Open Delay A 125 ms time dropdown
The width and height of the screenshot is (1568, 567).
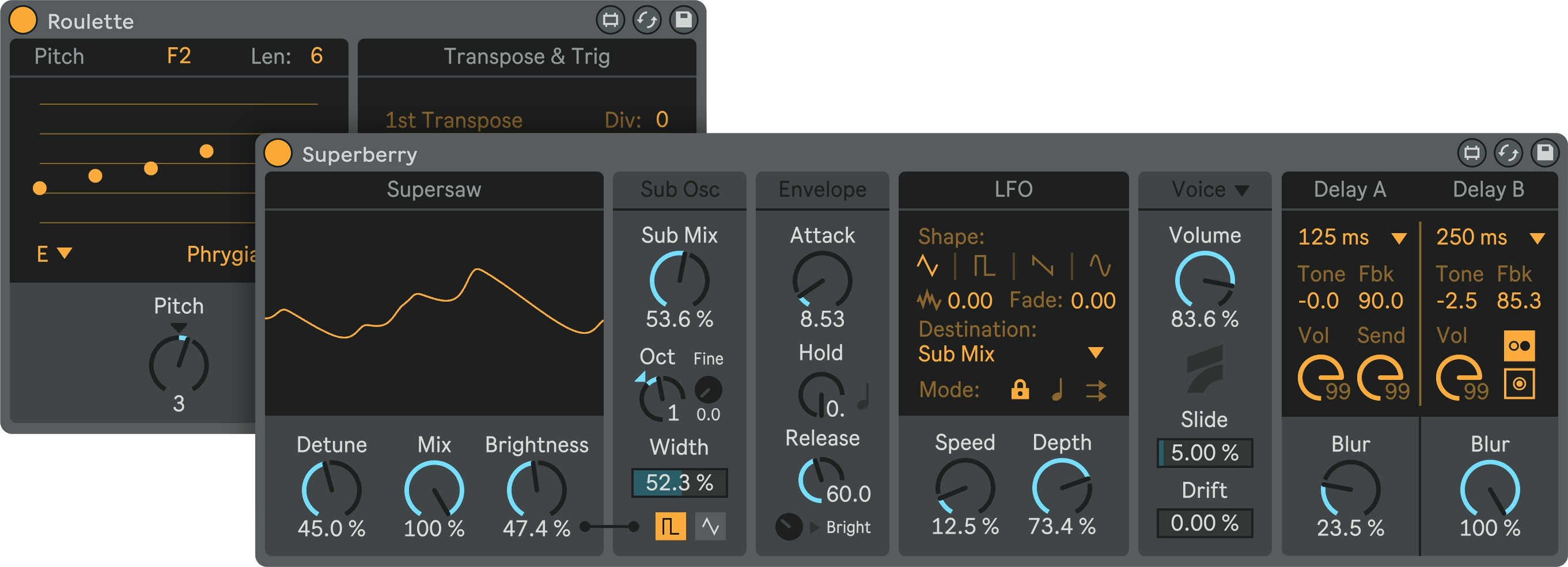pyautogui.click(x=1399, y=238)
